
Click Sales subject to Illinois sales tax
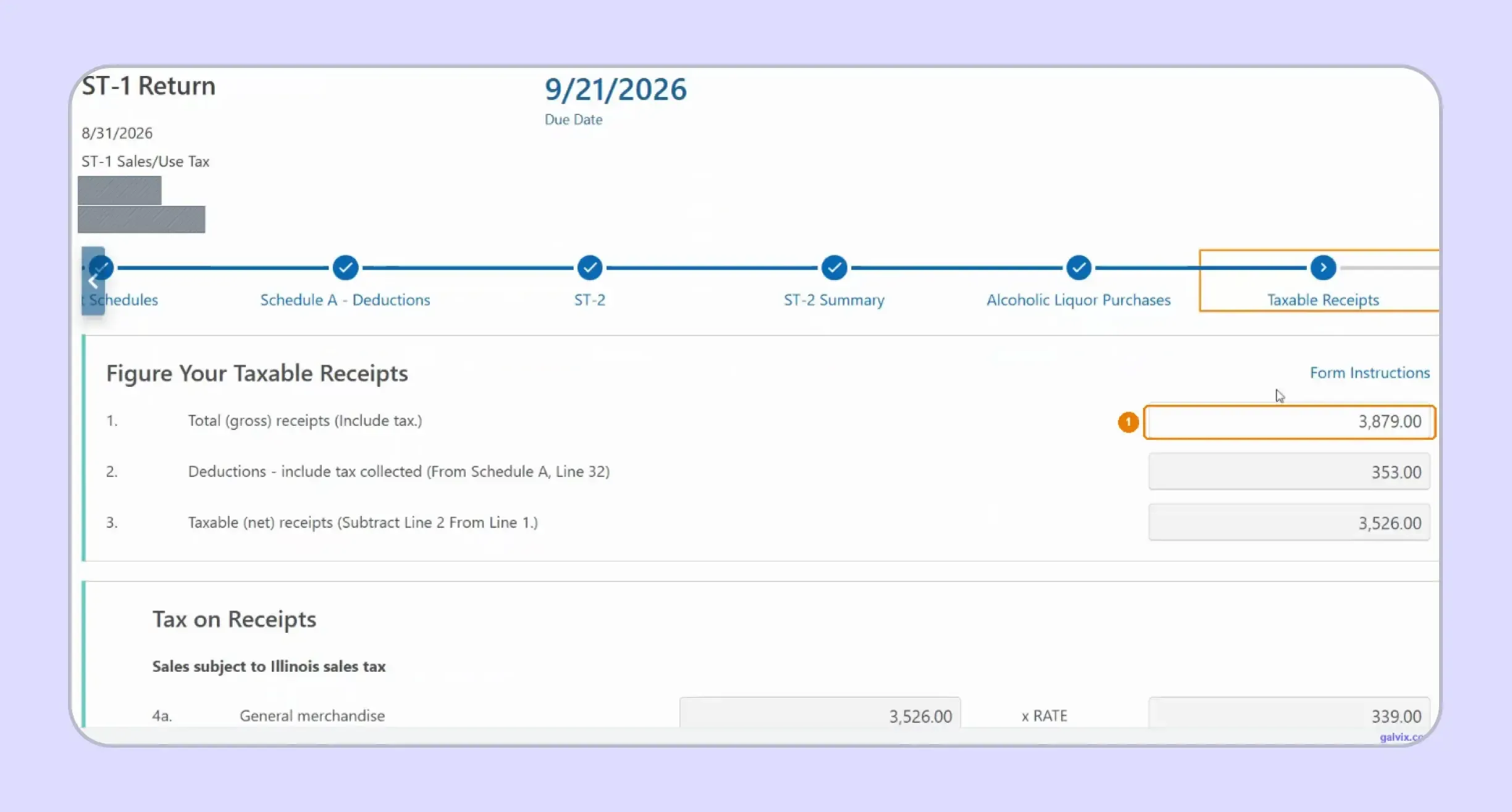click(x=269, y=666)
